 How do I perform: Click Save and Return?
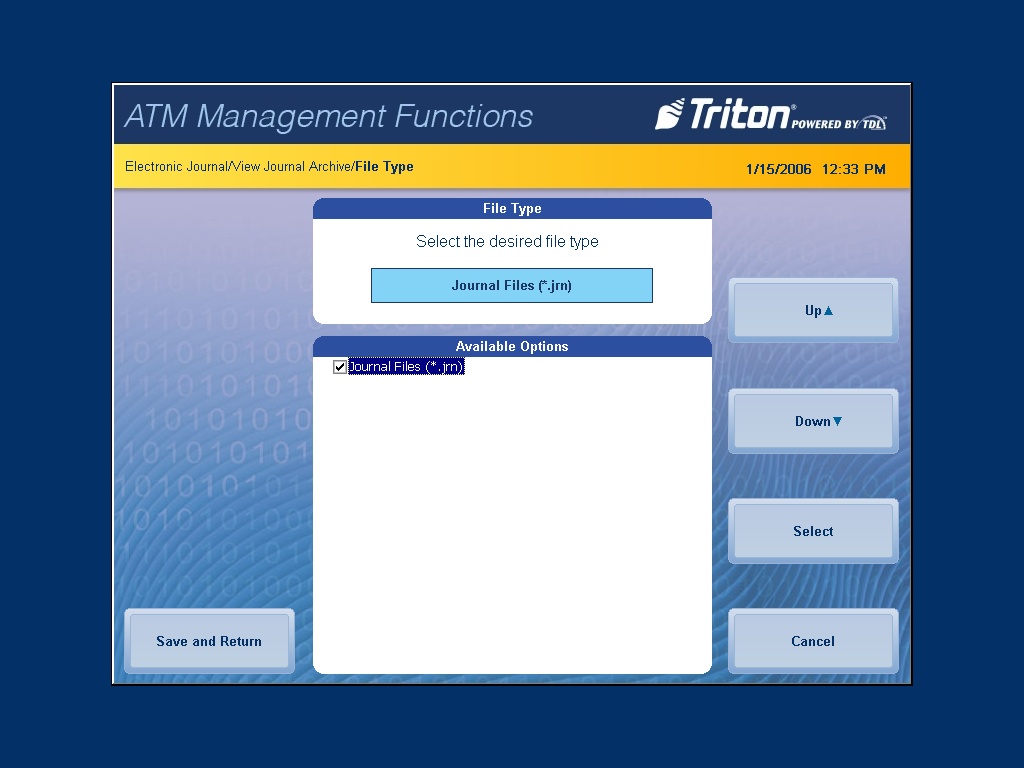pos(209,641)
